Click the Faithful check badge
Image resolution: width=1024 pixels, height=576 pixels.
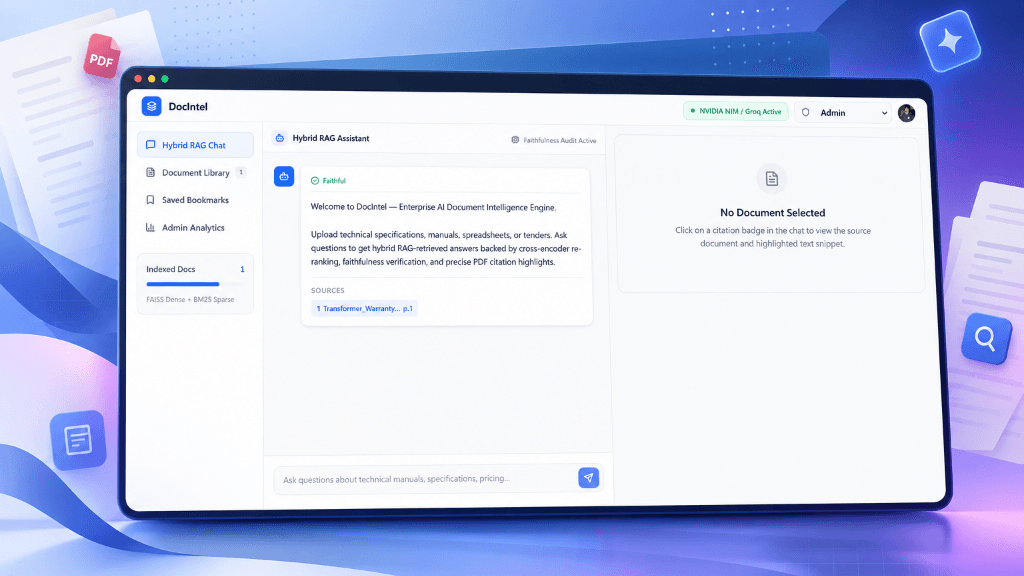click(x=328, y=181)
